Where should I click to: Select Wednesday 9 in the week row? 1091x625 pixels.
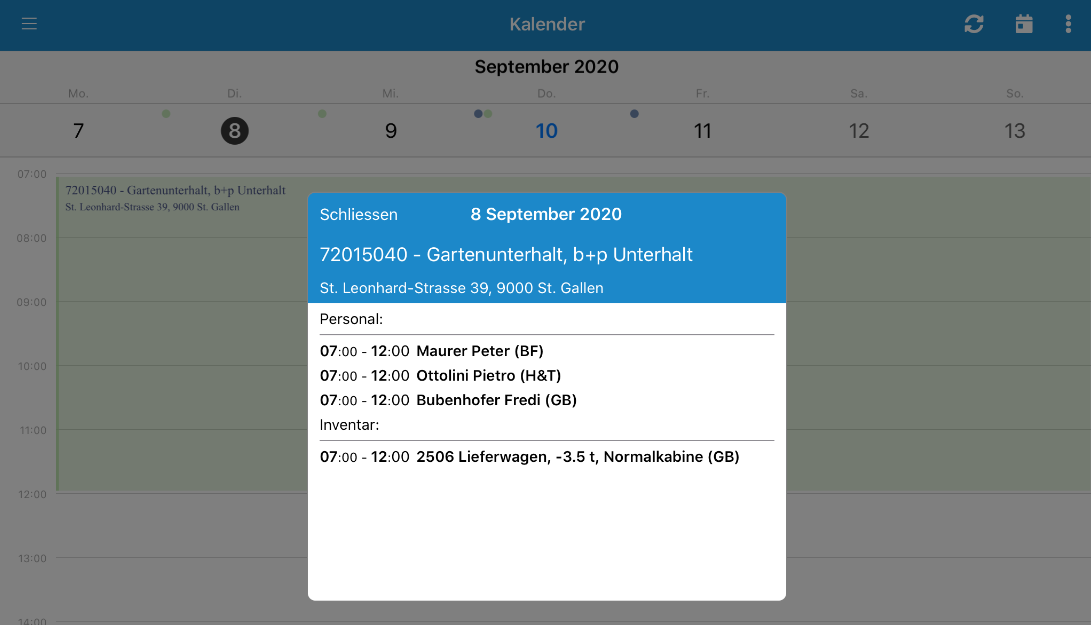390,131
